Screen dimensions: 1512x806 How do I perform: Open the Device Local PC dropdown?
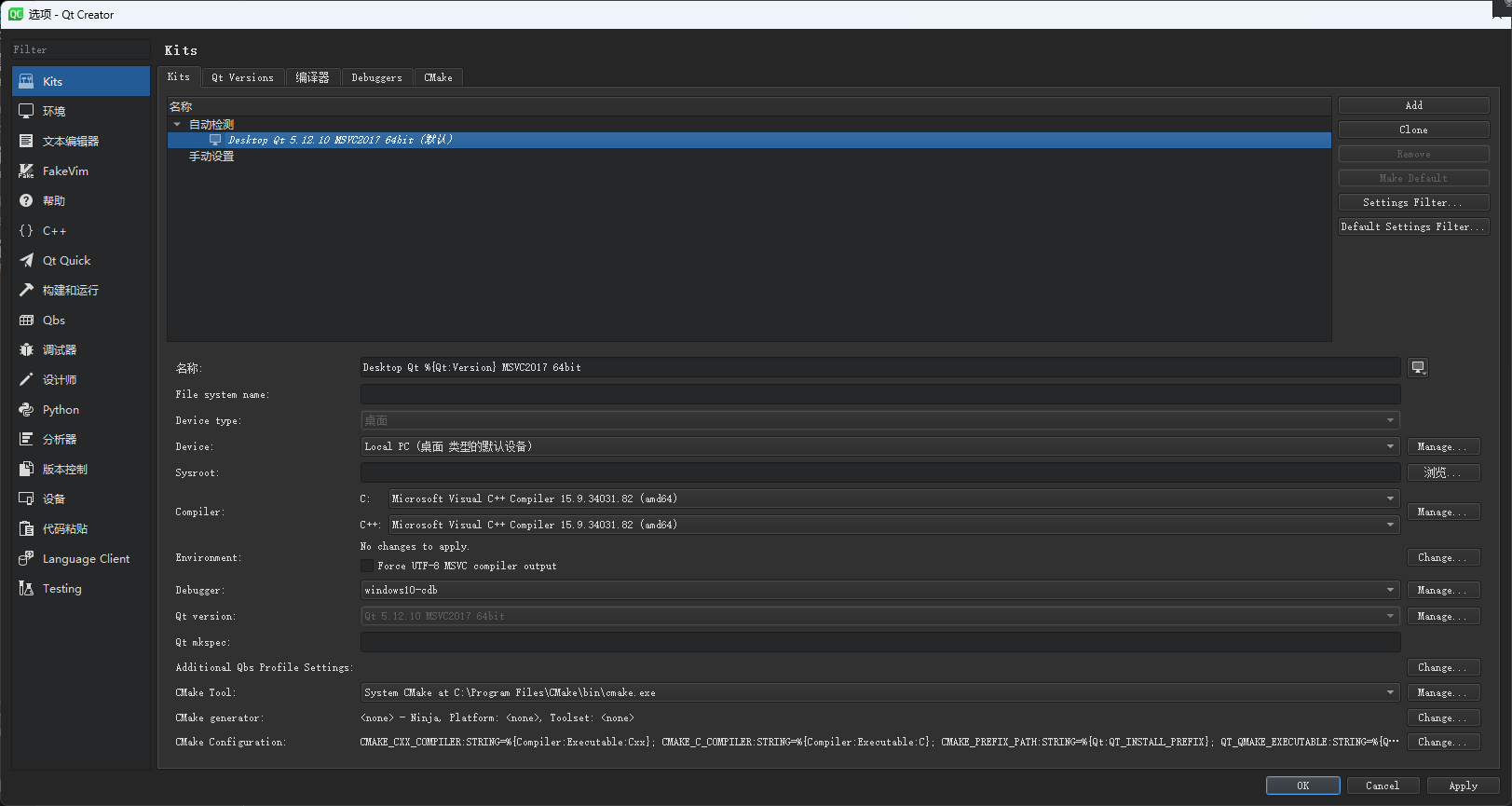[x=880, y=446]
